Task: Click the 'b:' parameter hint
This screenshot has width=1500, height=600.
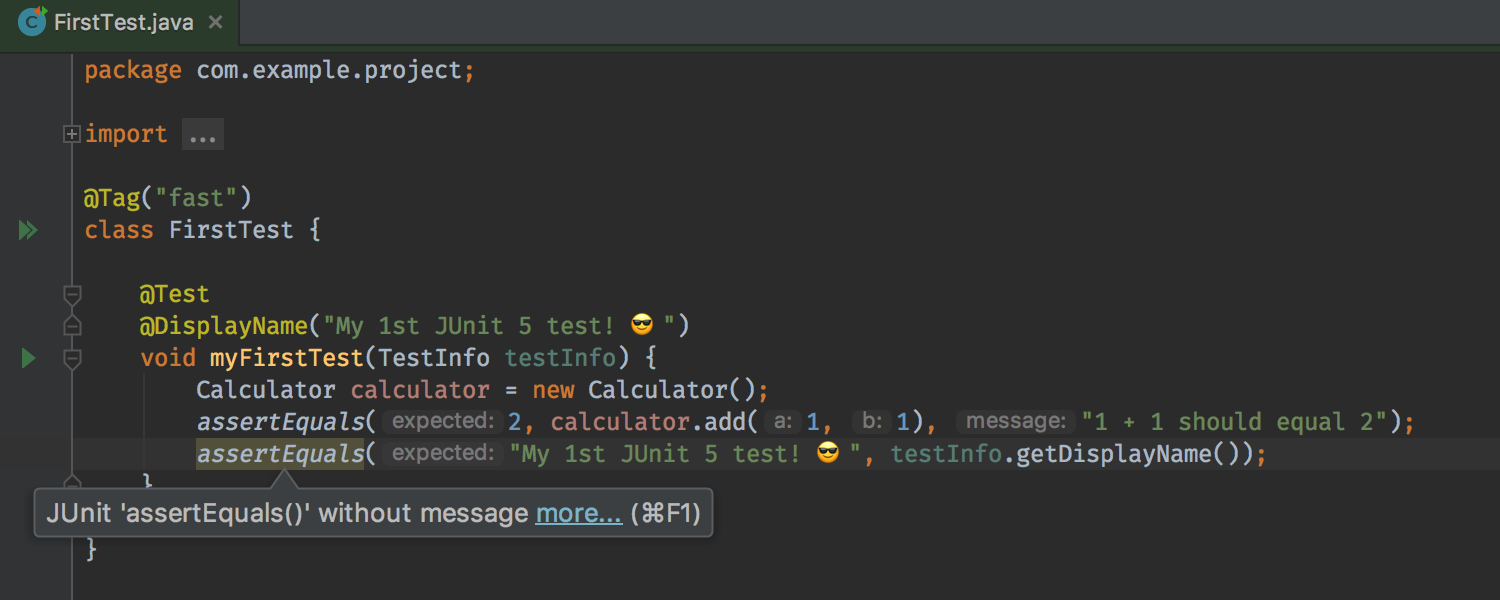Action: [x=871, y=422]
